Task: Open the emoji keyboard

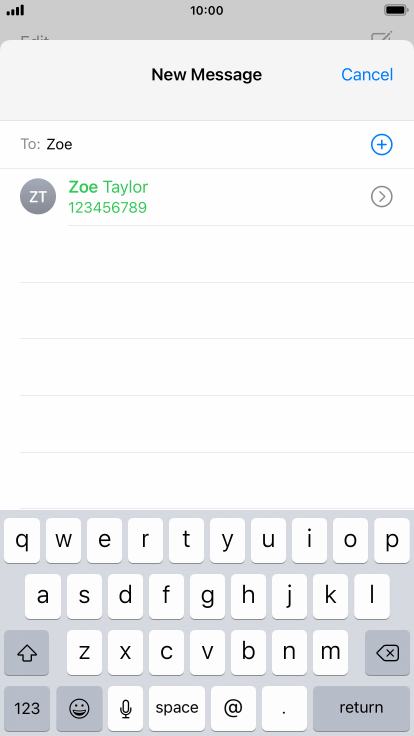Action: pyautogui.click(x=79, y=708)
